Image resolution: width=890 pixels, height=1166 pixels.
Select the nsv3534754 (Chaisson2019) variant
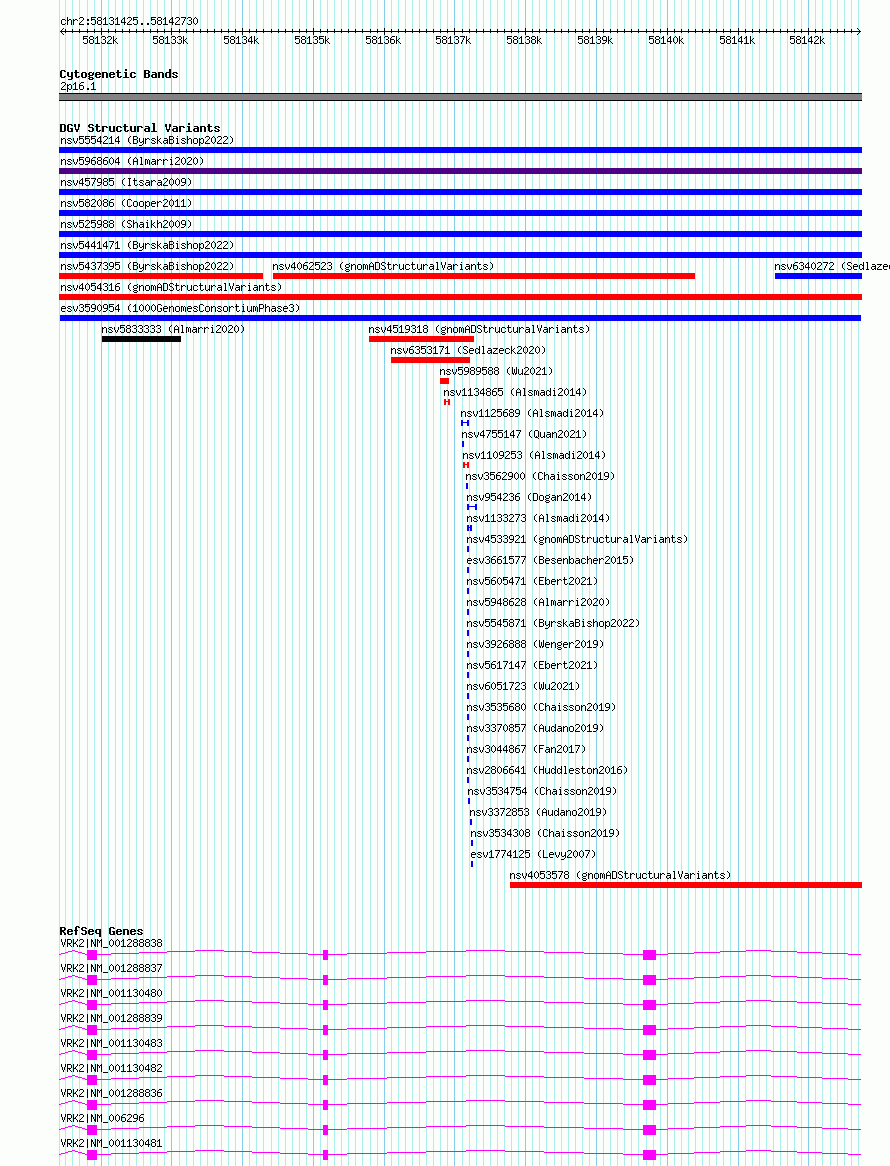coord(541,791)
